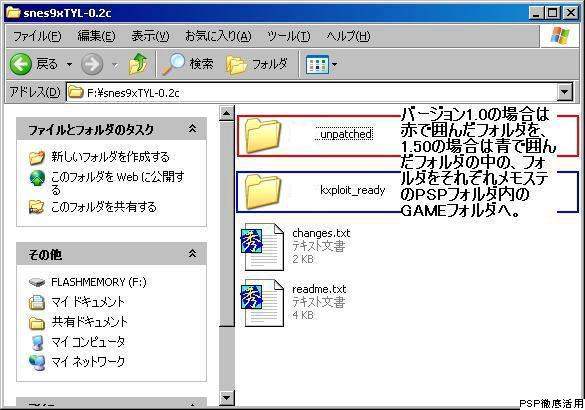585x410 pixels.
Task: Click the grey Forward arrow button
Action: click(92, 64)
